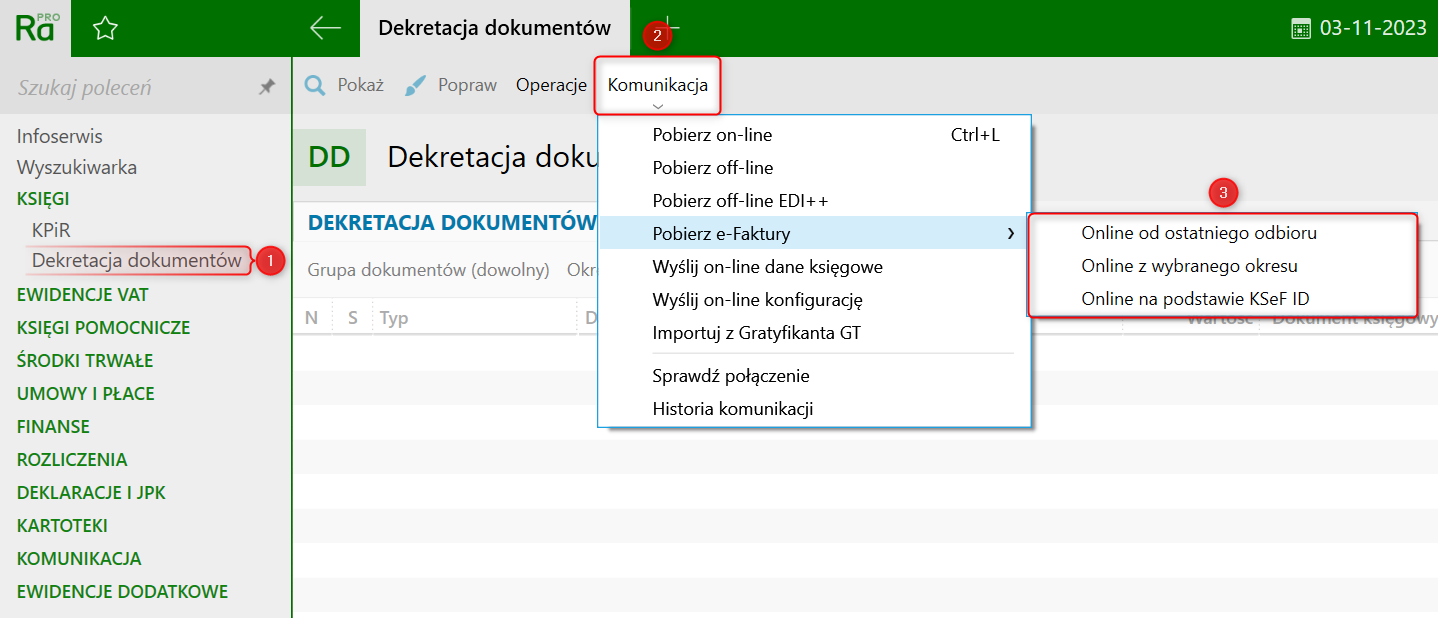
Task: Click the magnifier Pokaż icon
Action: click(x=315, y=86)
